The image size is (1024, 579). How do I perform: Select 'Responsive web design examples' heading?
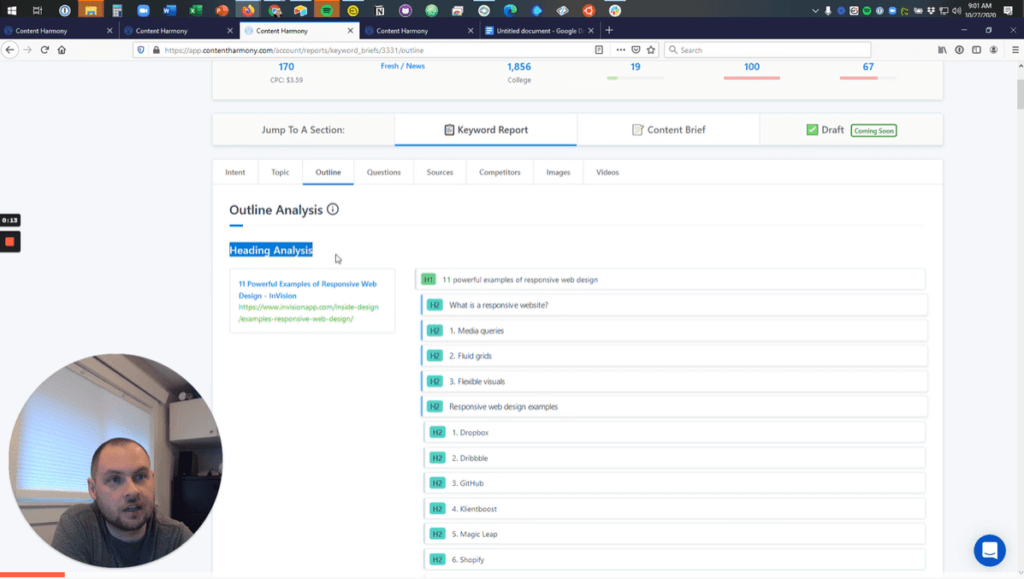[x=674, y=407]
